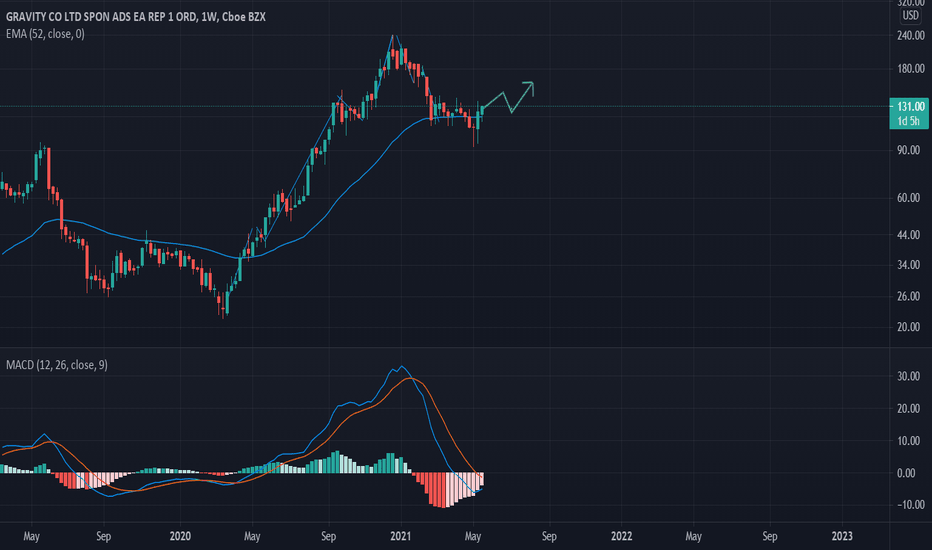Click the MACD 0.00 scale label

[x=906, y=473]
